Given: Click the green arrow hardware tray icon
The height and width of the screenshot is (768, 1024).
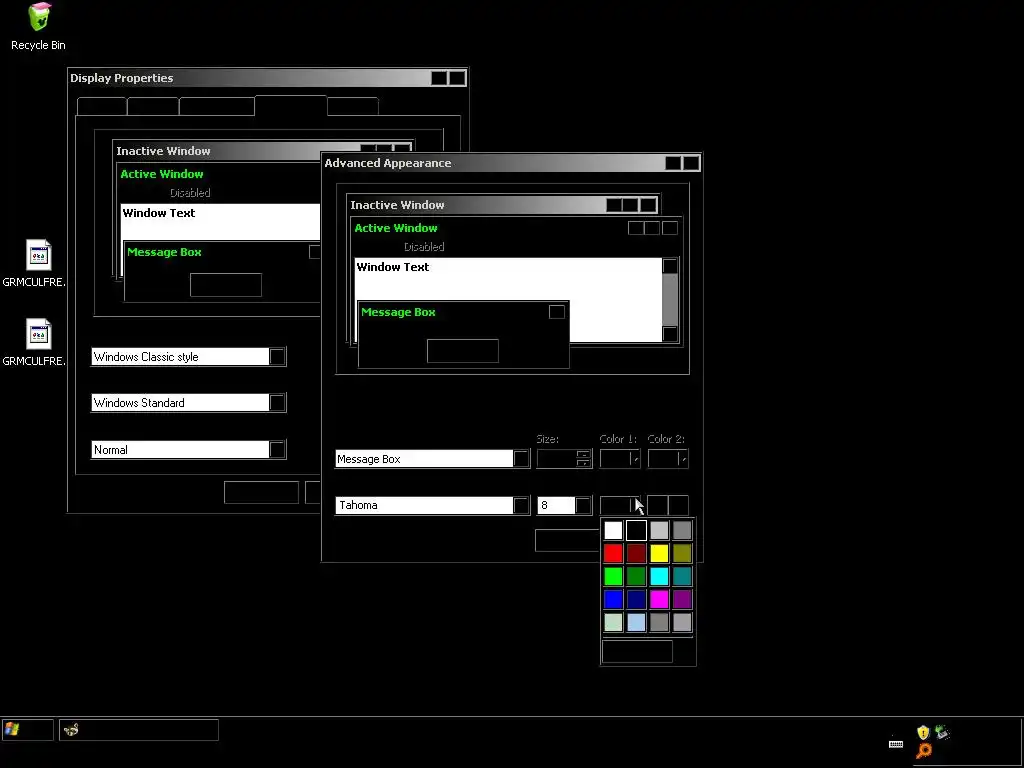Looking at the screenshot, I should click(942, 732).
